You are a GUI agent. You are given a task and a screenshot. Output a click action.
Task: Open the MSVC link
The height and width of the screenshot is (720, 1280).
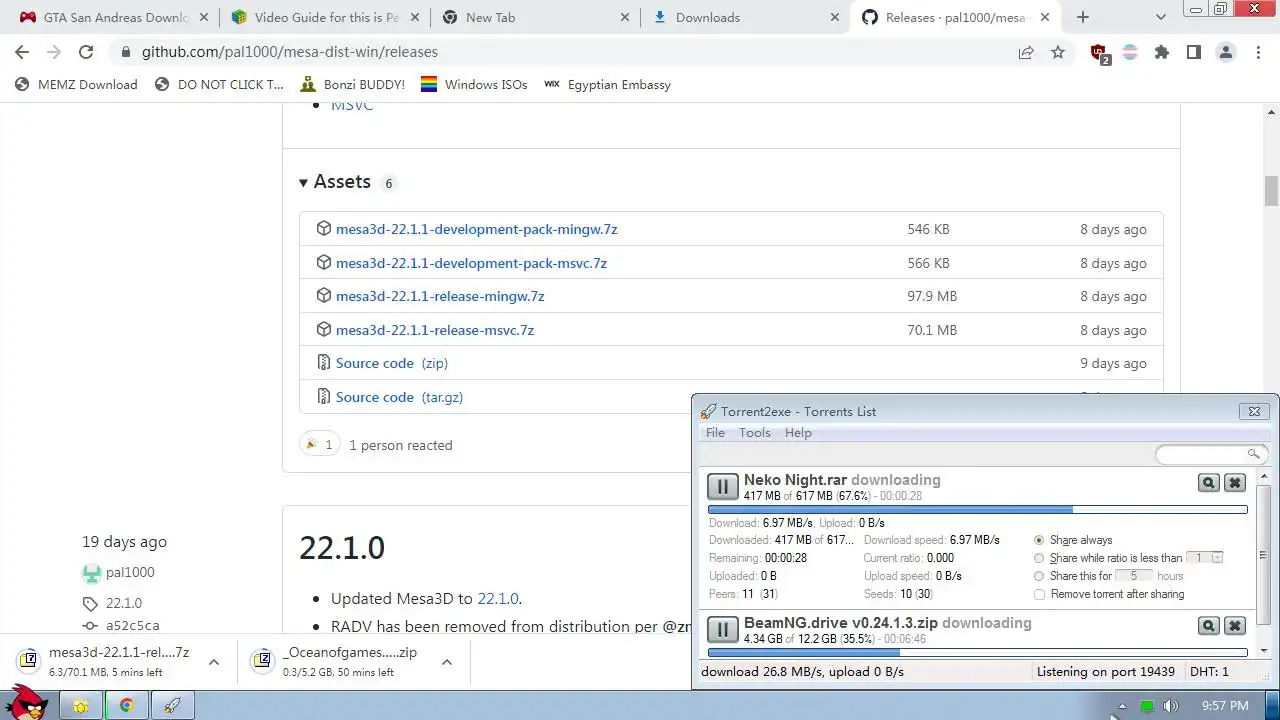click(x=352, y=105)
